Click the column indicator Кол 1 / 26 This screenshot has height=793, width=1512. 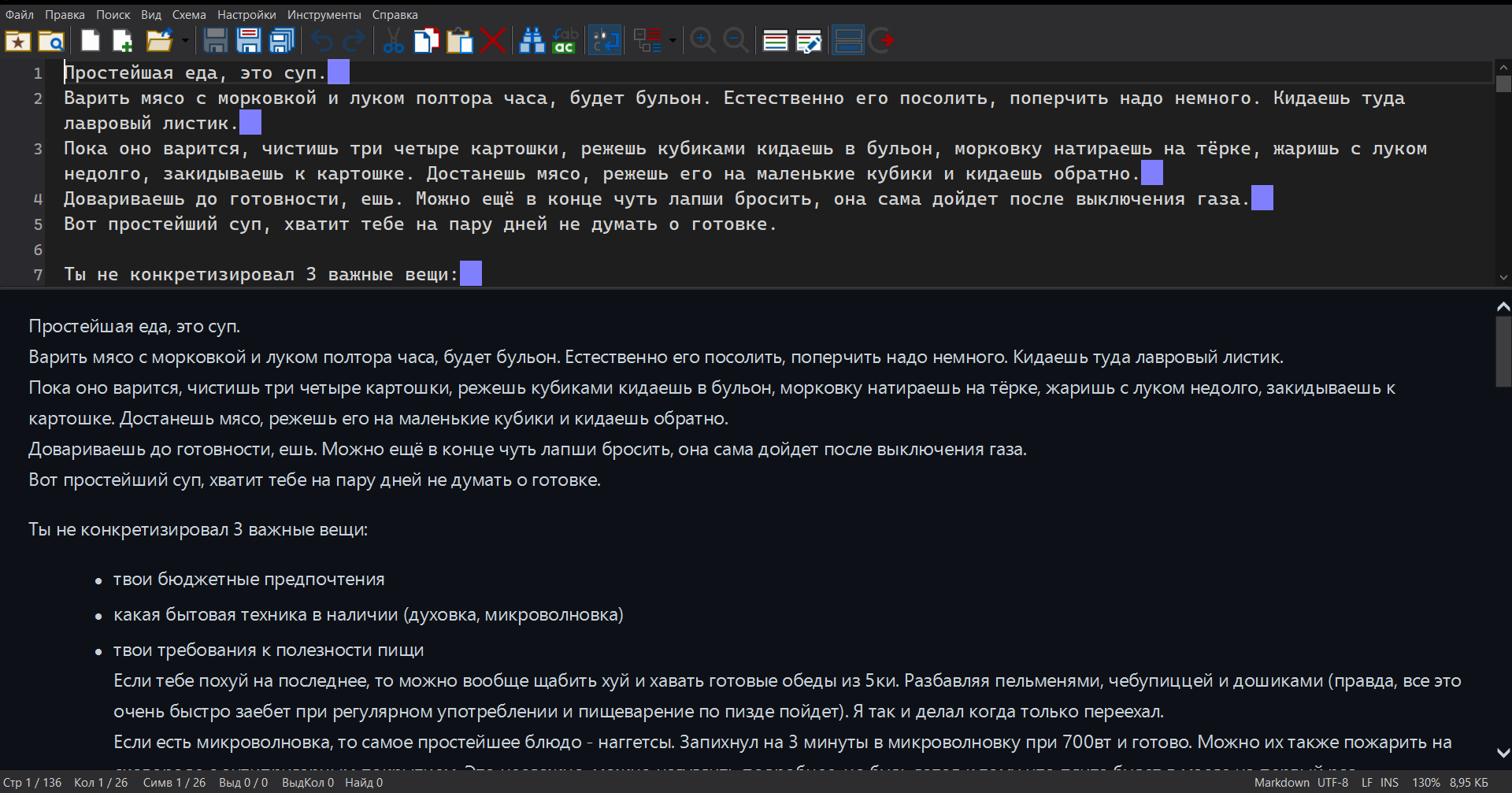[101, 783]
